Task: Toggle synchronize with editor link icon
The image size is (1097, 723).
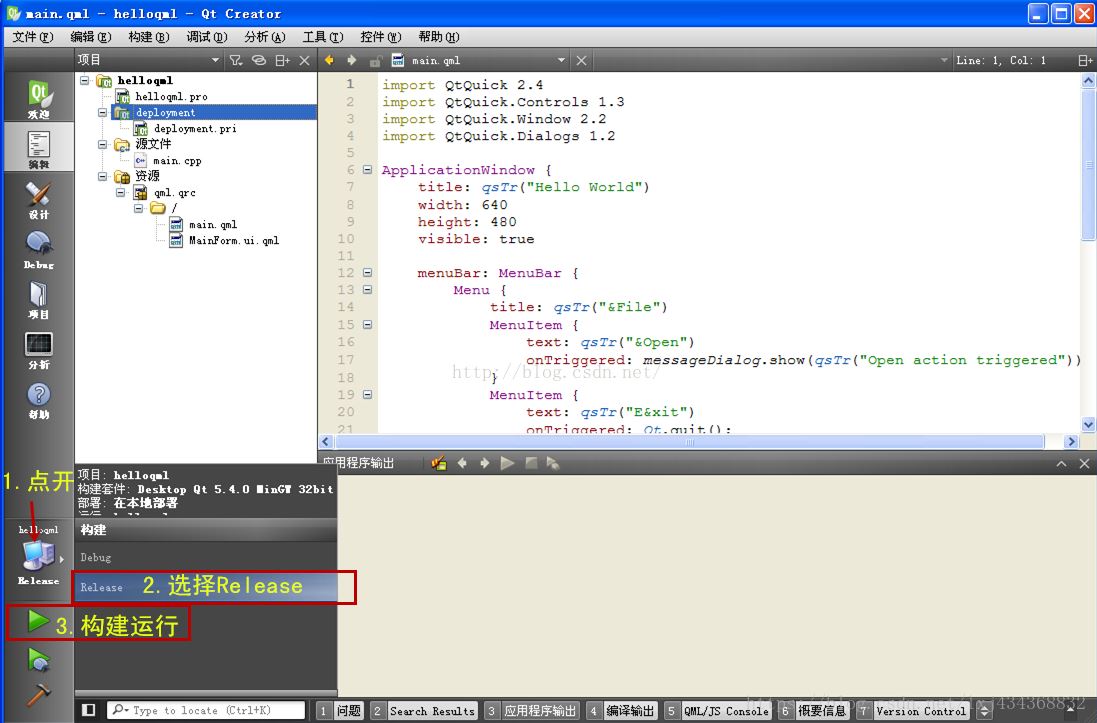Action: [259, 60]
